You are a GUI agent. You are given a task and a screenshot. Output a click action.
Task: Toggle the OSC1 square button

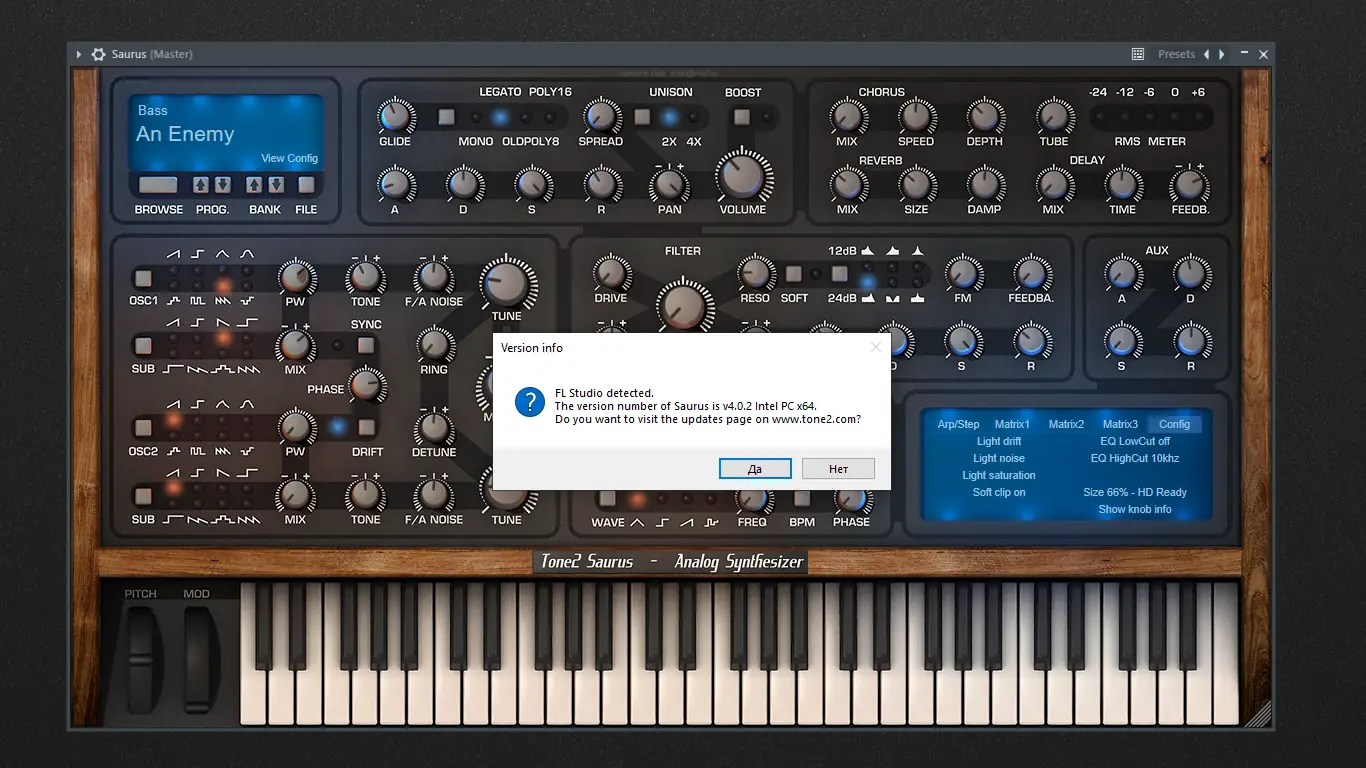(143, 278)
